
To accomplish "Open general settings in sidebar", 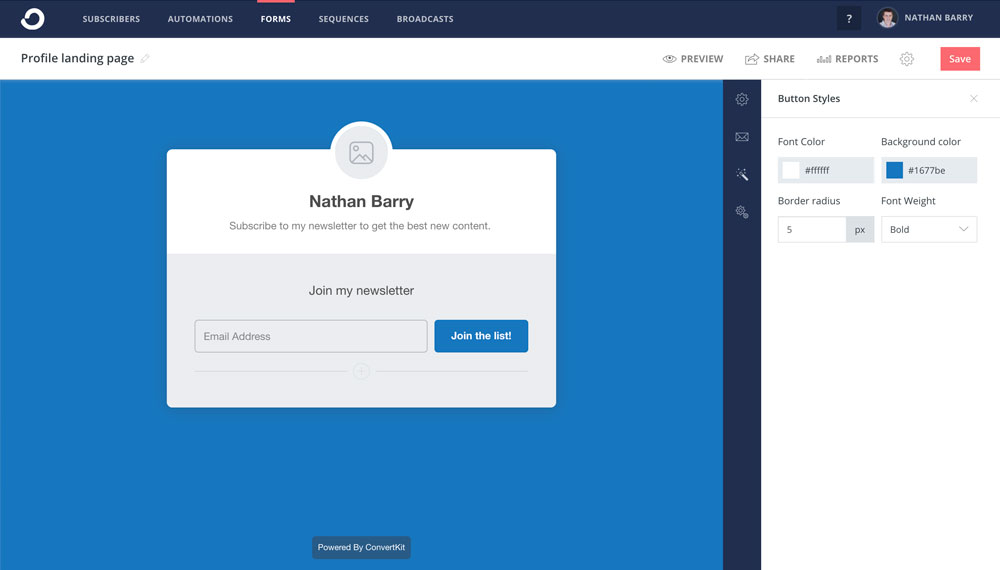I will tap(742, 99).
